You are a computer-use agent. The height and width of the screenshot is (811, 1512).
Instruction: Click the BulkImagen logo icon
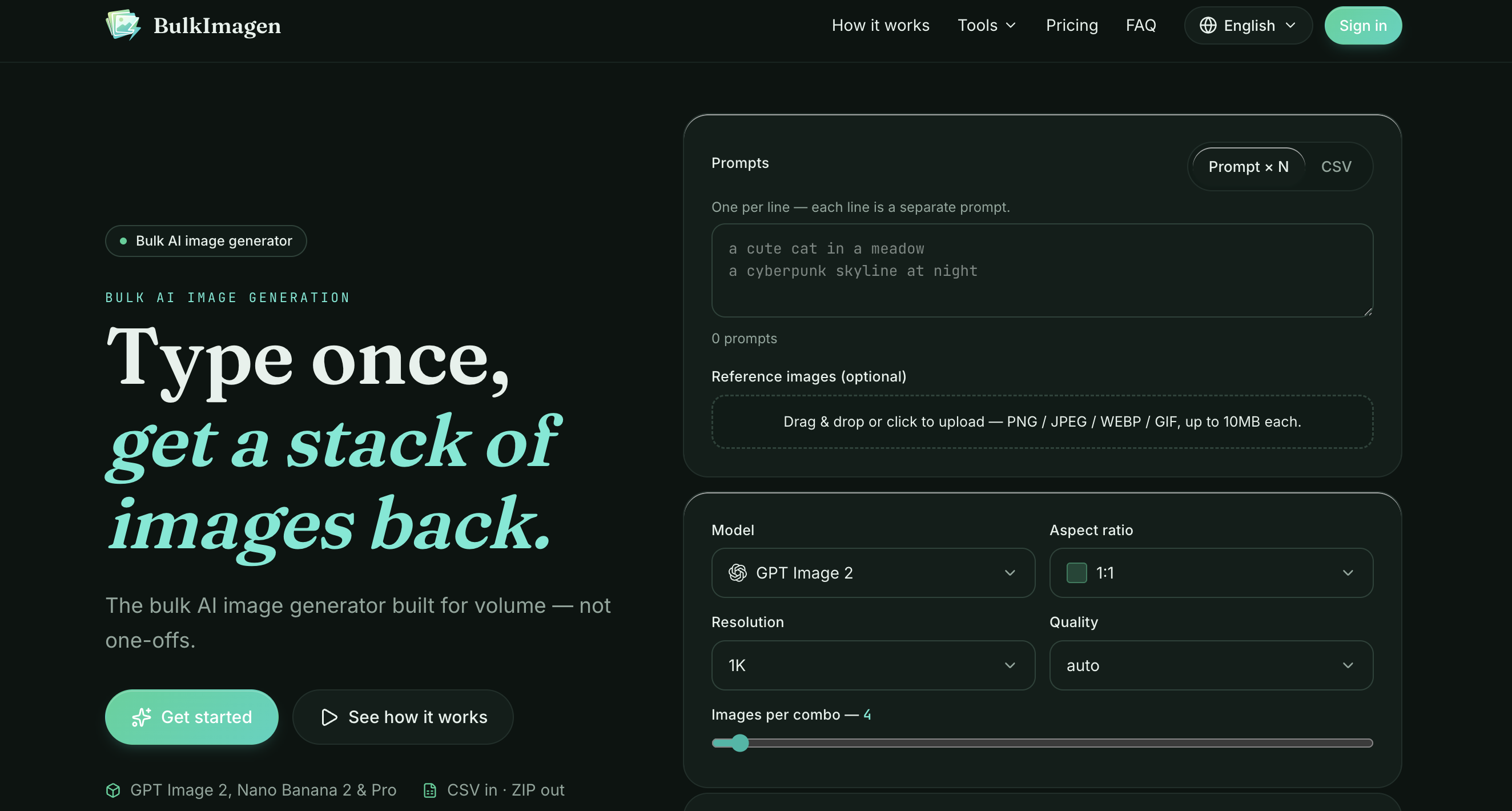tap(123, 25)
